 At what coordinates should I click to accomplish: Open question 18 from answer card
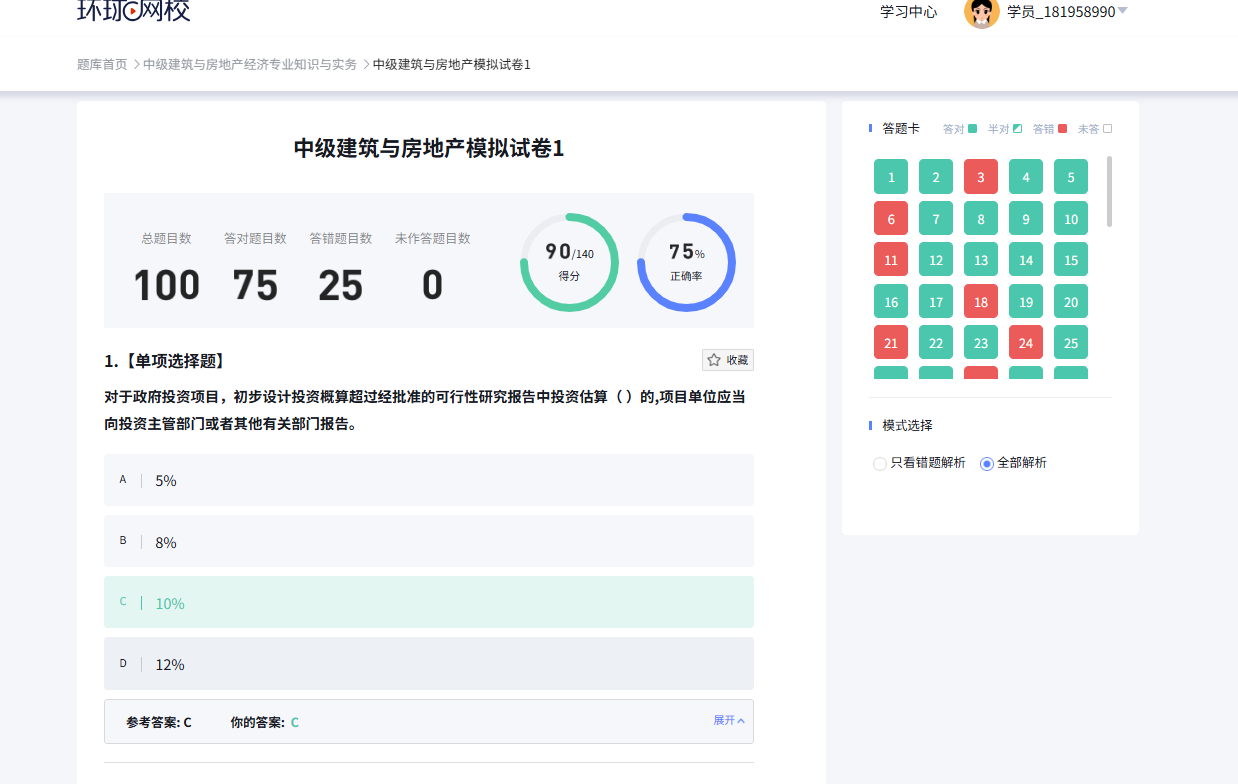[x=980, y=302]
